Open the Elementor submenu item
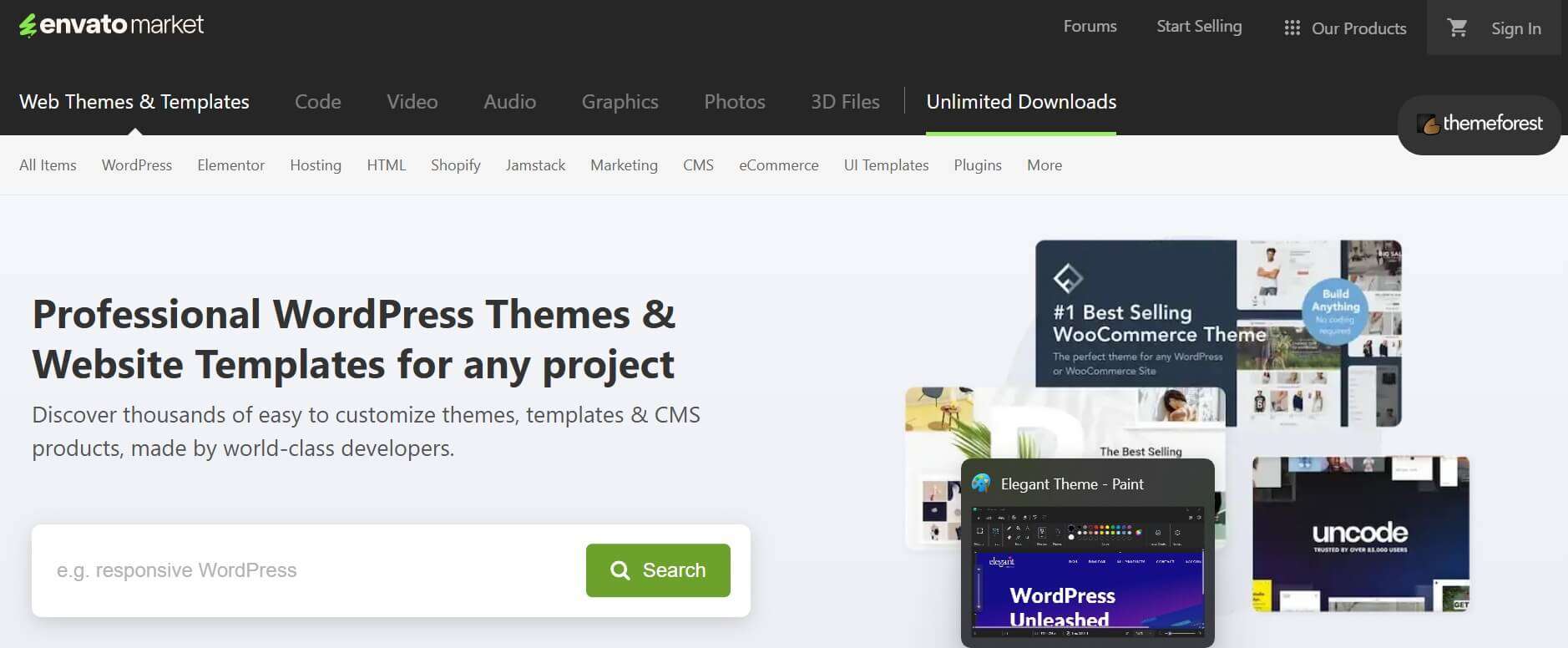This screenshot has width=1568, height=648. (x=231, y=165)
